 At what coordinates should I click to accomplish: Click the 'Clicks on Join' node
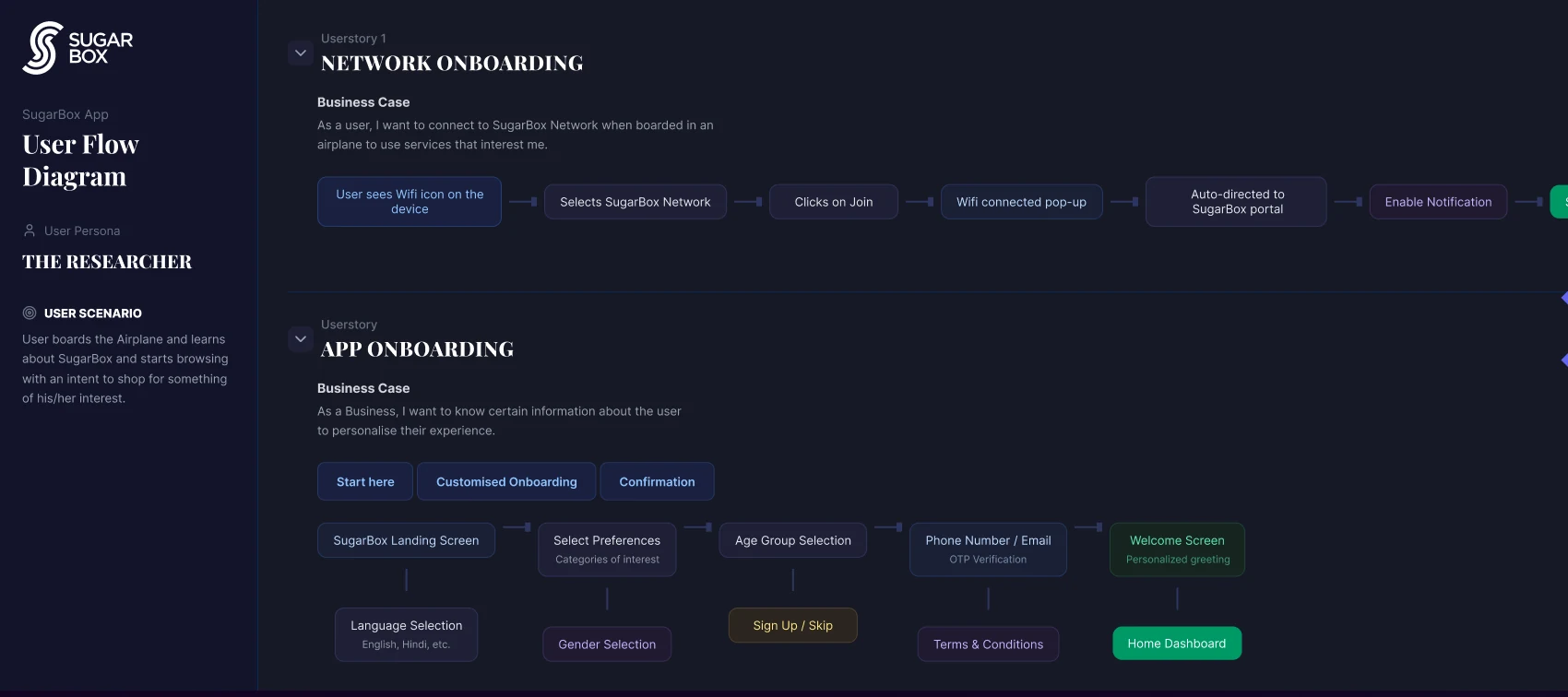pos(834,202)
